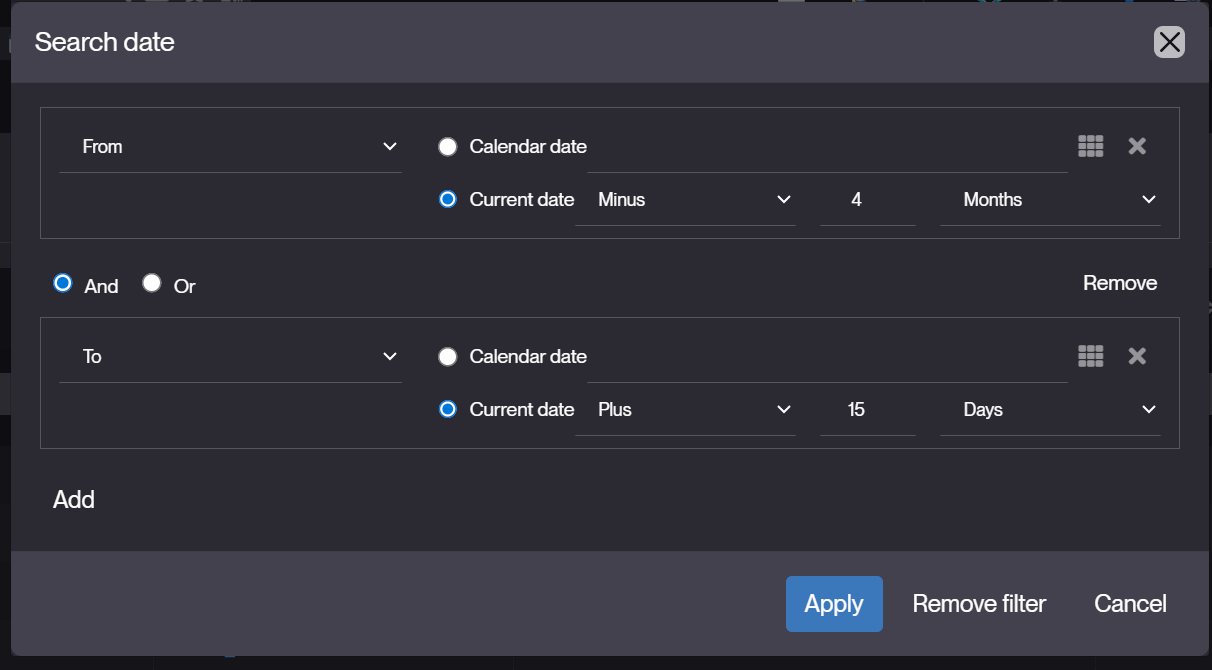Delete From condition with the X icon
Screen dimensions: 1212x670
tap(1137, 146)
